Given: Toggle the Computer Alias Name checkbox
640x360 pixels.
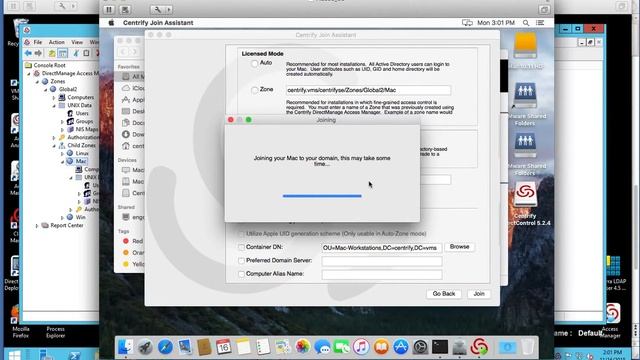Looking at the screenshot, I should click(241, 274).
